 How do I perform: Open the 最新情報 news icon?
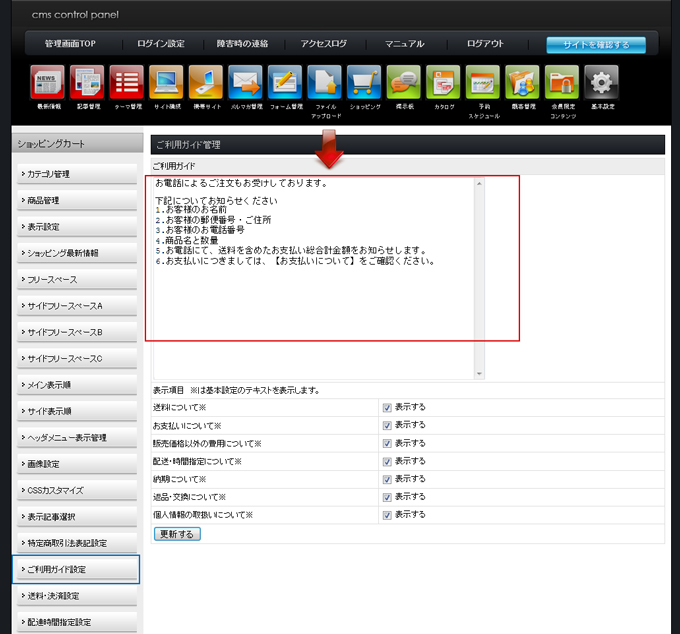[48, 83]
